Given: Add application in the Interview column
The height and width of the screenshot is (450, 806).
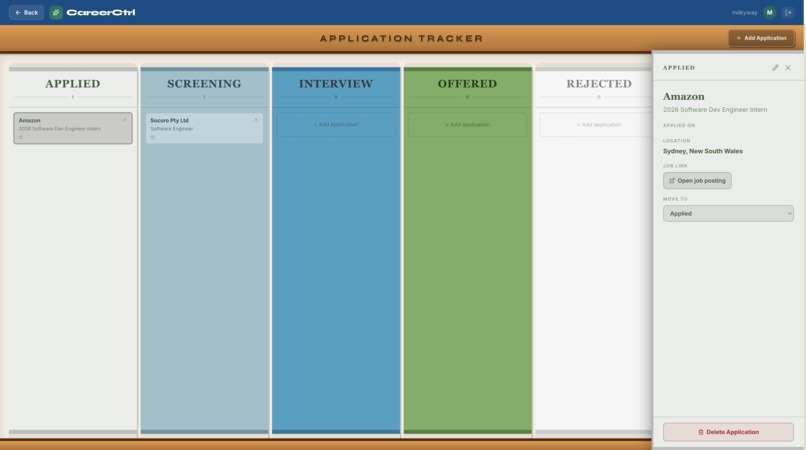Looking at the screenshot, I should pos(336,124).
